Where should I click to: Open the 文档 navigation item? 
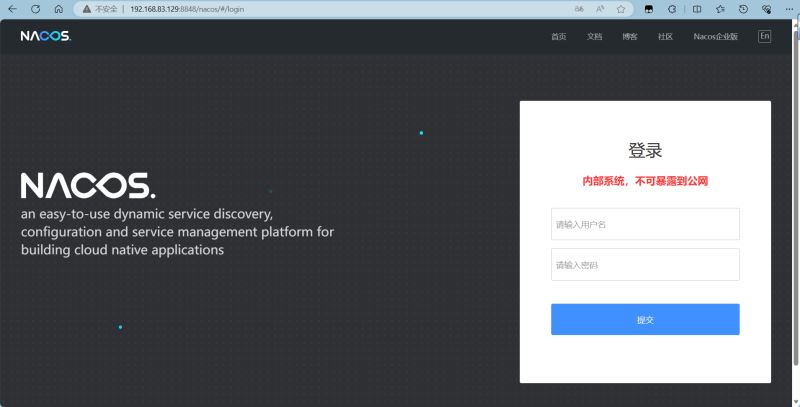(594, 37)
